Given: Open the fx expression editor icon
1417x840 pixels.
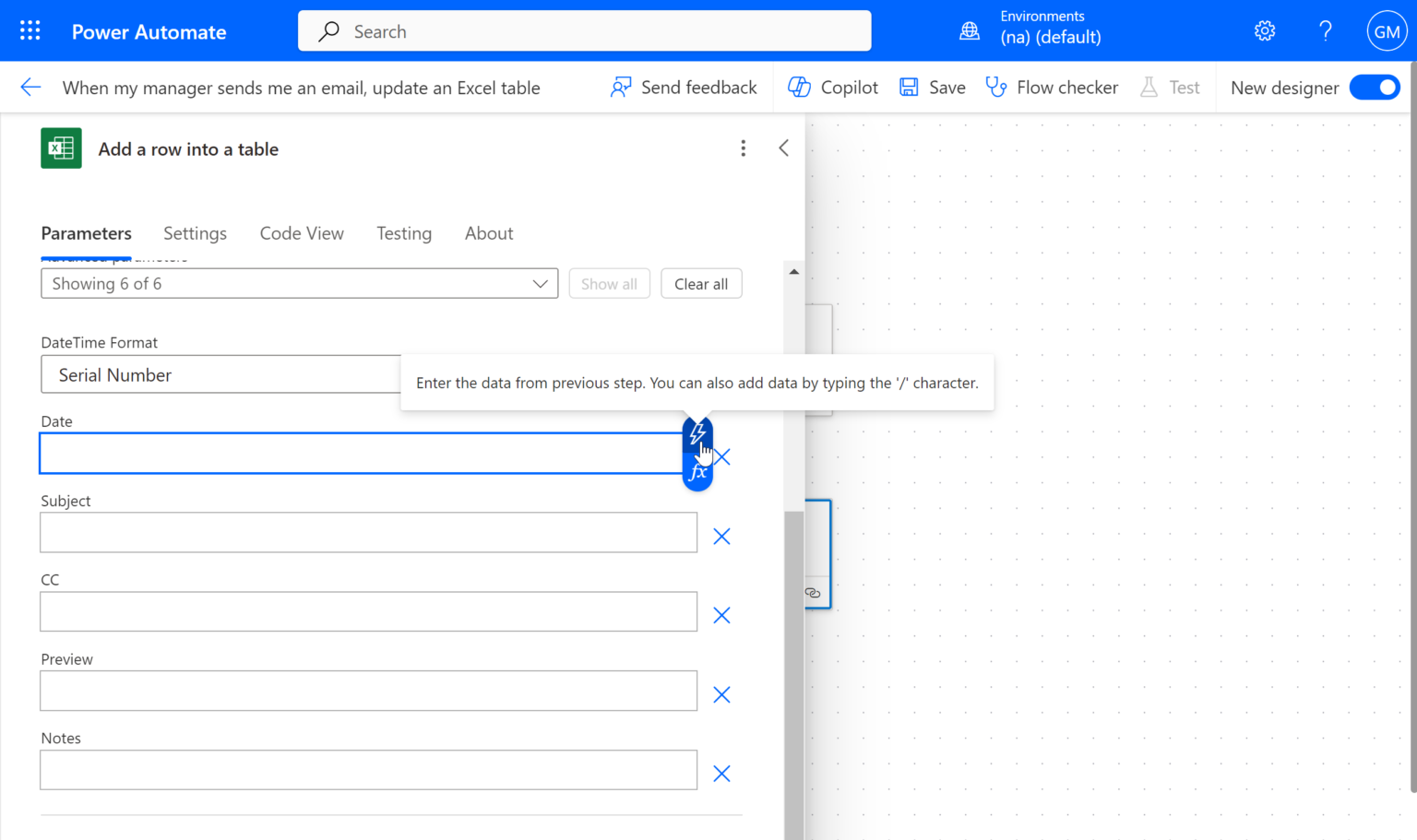Looking at the screenshot, I should pyautogui.click(x=697, y=473).
